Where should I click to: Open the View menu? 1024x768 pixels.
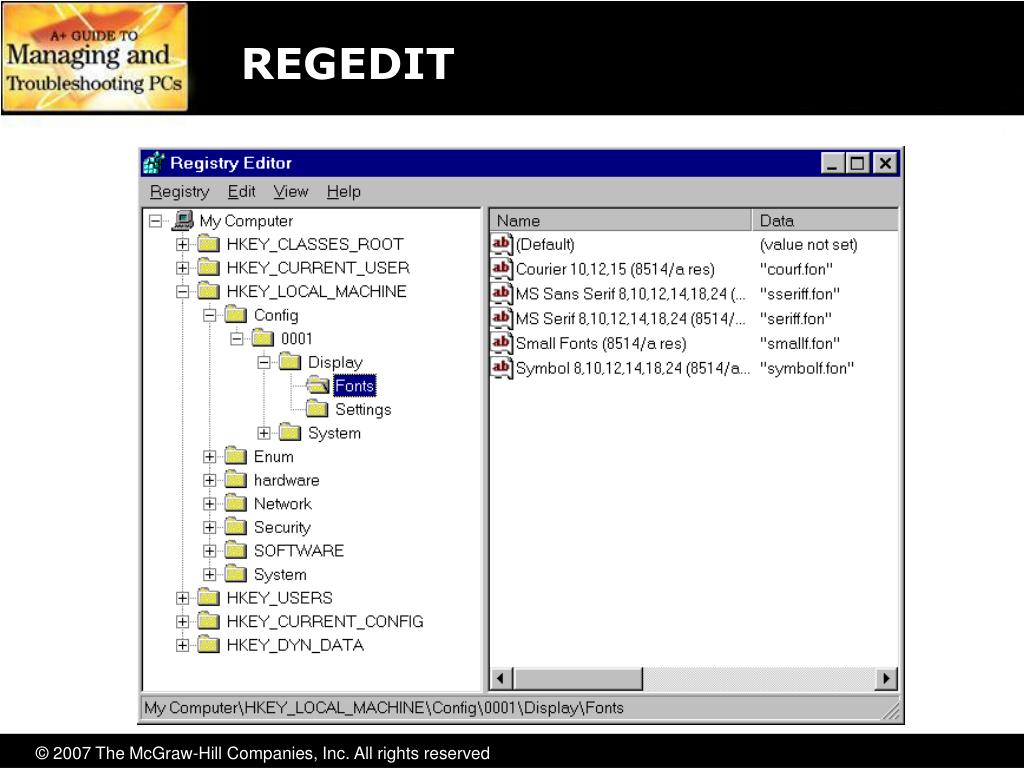291,192
